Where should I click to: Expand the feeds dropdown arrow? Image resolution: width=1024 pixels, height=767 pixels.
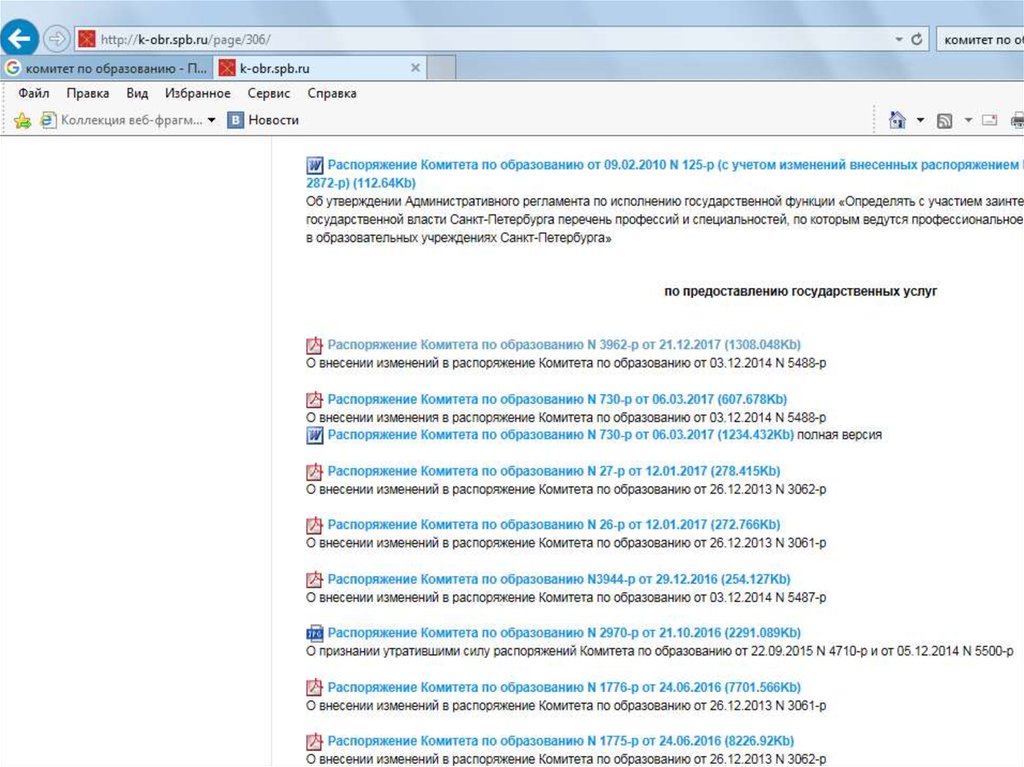[968, 120]
